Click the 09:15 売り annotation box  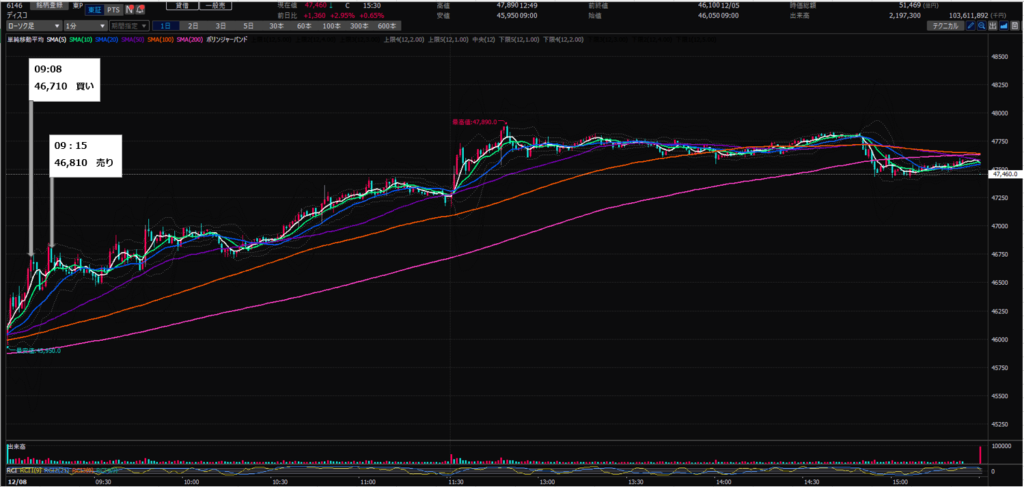tap(85, 155)
